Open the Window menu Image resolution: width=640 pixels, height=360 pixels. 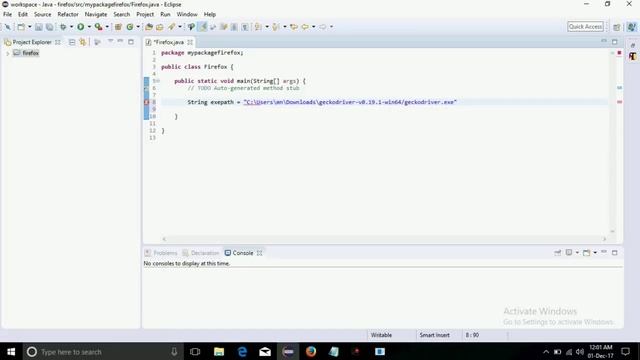(187, 14)
